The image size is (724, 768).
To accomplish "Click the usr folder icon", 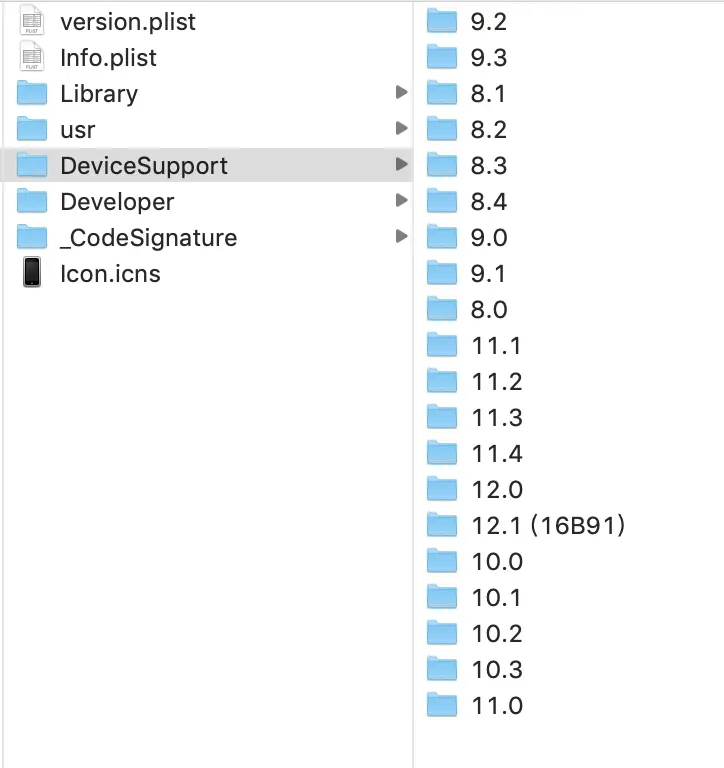I will [x=32, y=129].
